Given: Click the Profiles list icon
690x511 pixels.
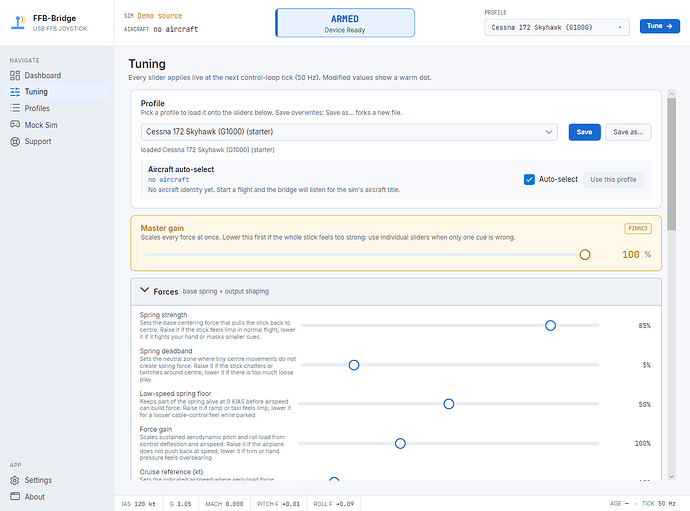Looking at the screenshot, I should tap(15, 108).
